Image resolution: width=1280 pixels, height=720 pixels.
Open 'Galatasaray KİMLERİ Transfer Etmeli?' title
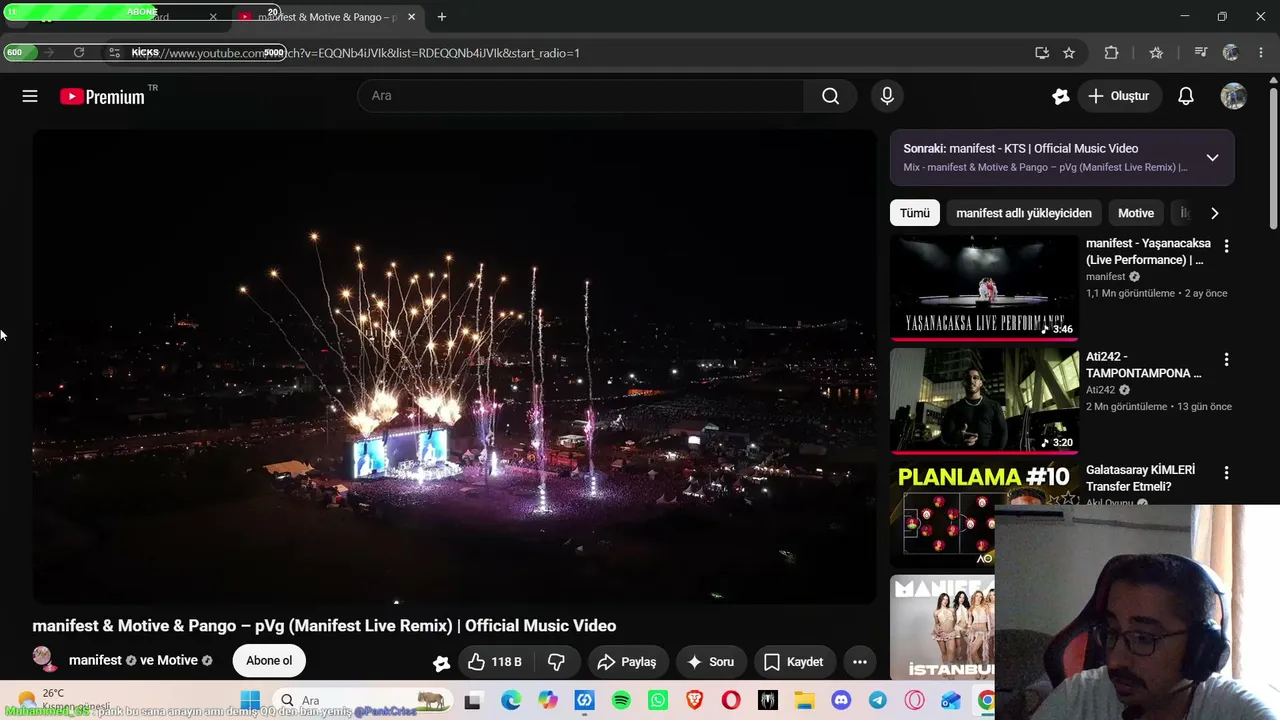pos(1141,478)
